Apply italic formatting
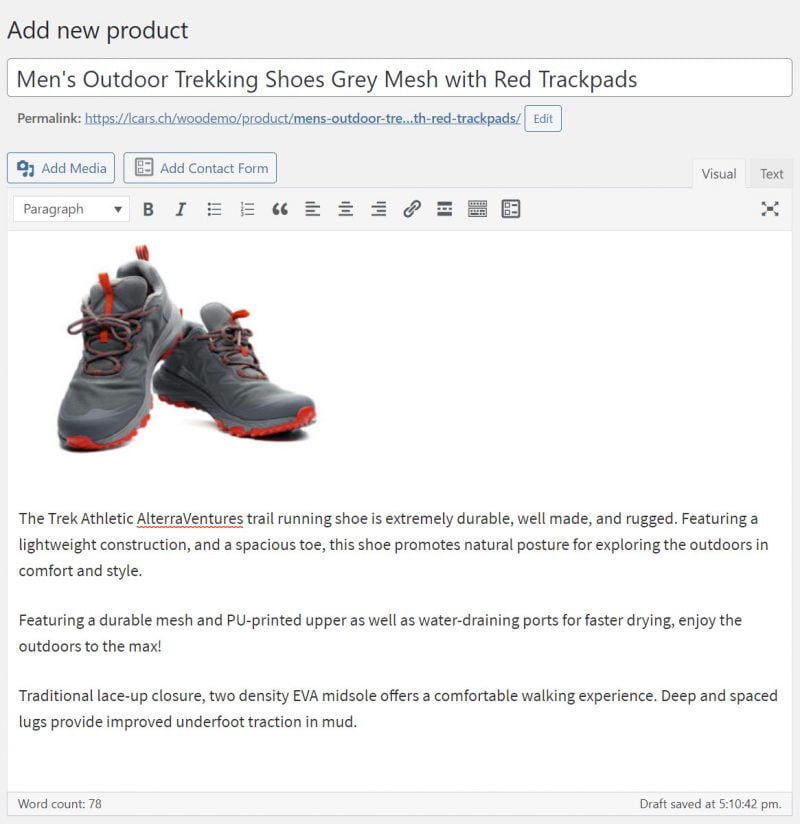The height and width of the screenshot is (824, 800). (x=181, y=209)
